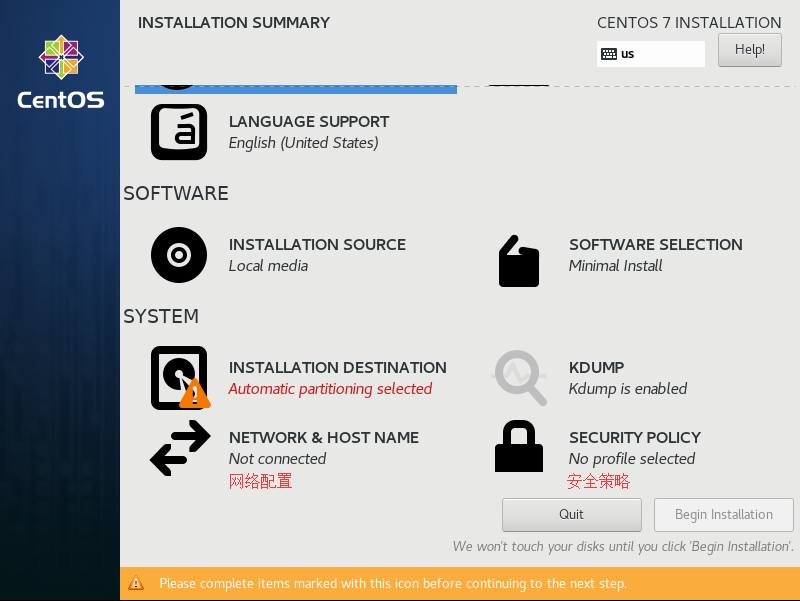Click 'Not connected' status text
800x601 pixels.
coord(277,459)
